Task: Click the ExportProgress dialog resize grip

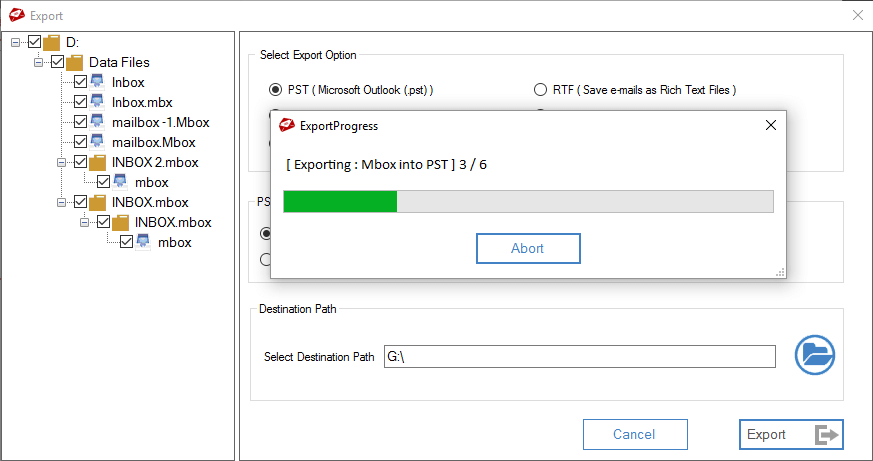Action: click(781, 272)
